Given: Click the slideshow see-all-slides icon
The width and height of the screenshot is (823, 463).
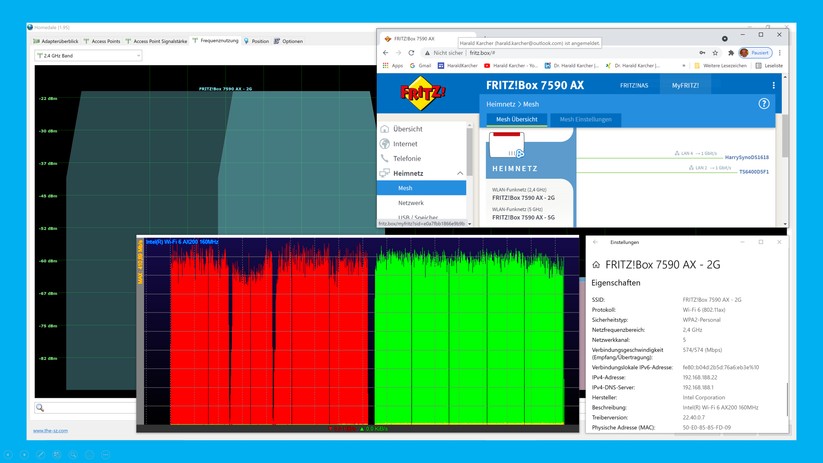Looking at the screenshot, I should pos(57,455).
